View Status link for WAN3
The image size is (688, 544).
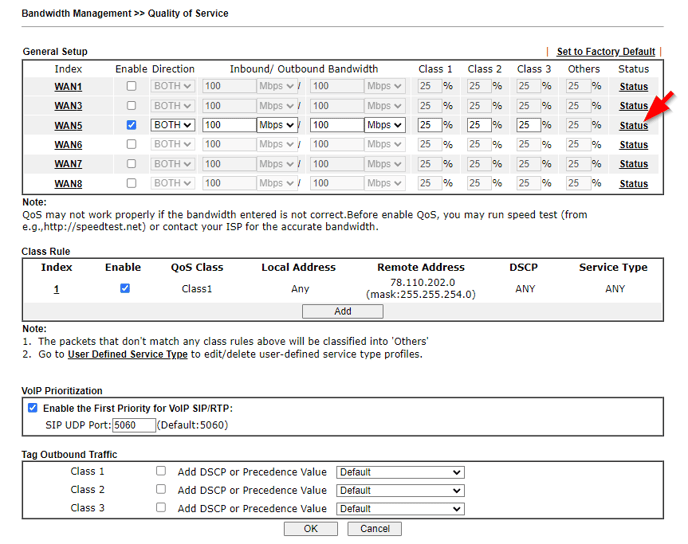tap(634, 106)
